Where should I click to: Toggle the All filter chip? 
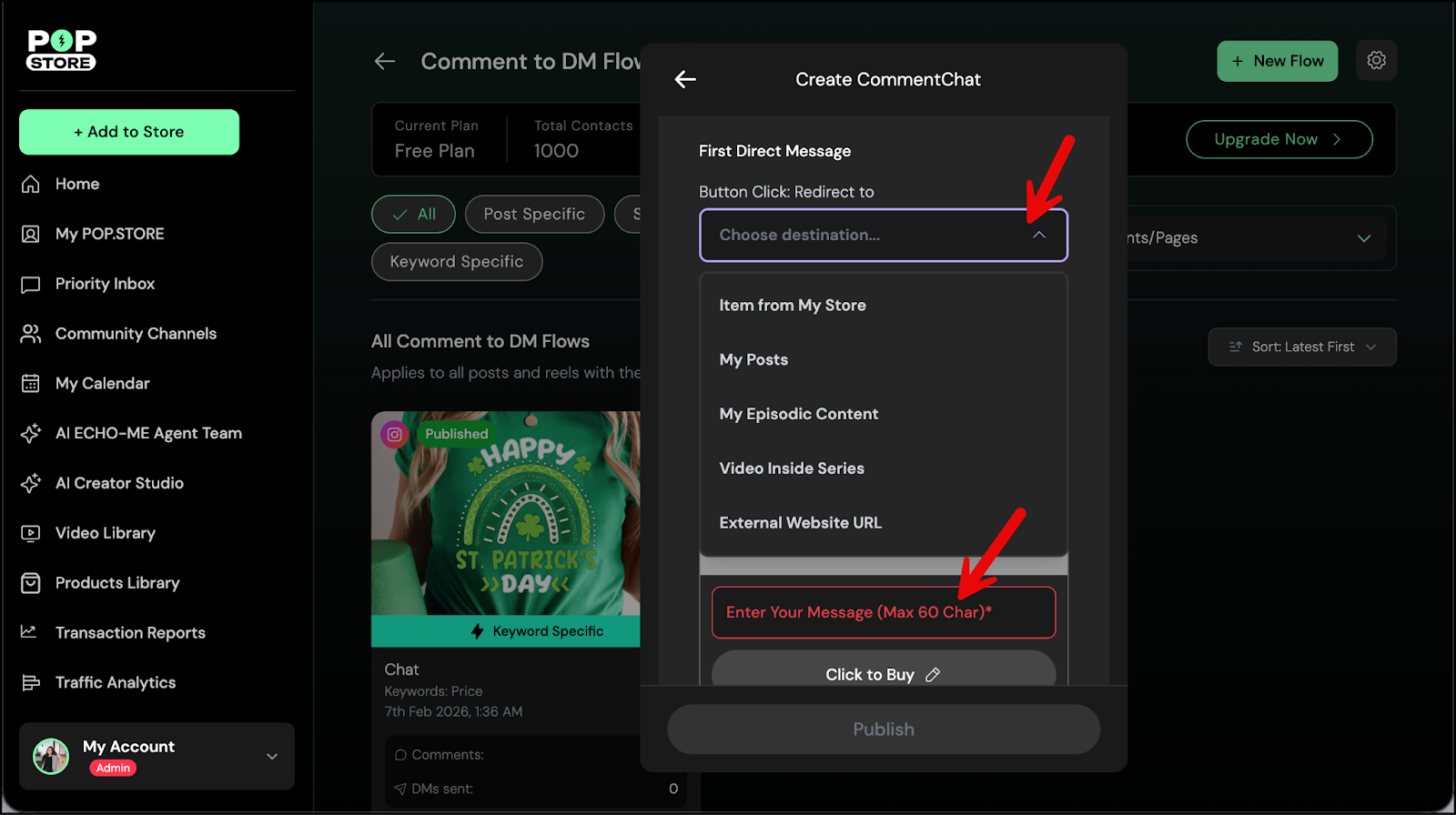point(413,215)
